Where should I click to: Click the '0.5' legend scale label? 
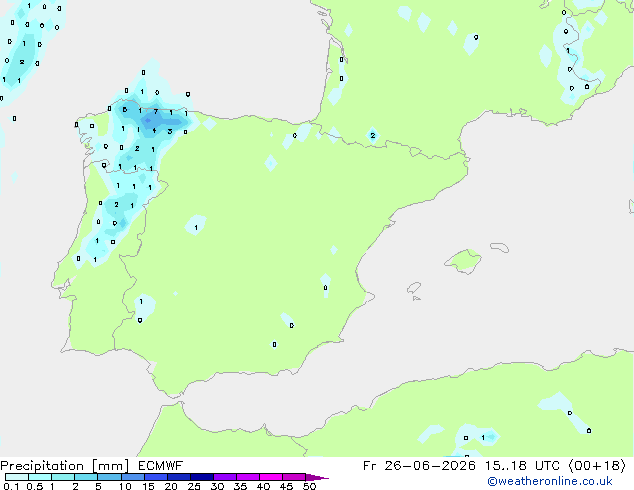[x=35, y=486]
